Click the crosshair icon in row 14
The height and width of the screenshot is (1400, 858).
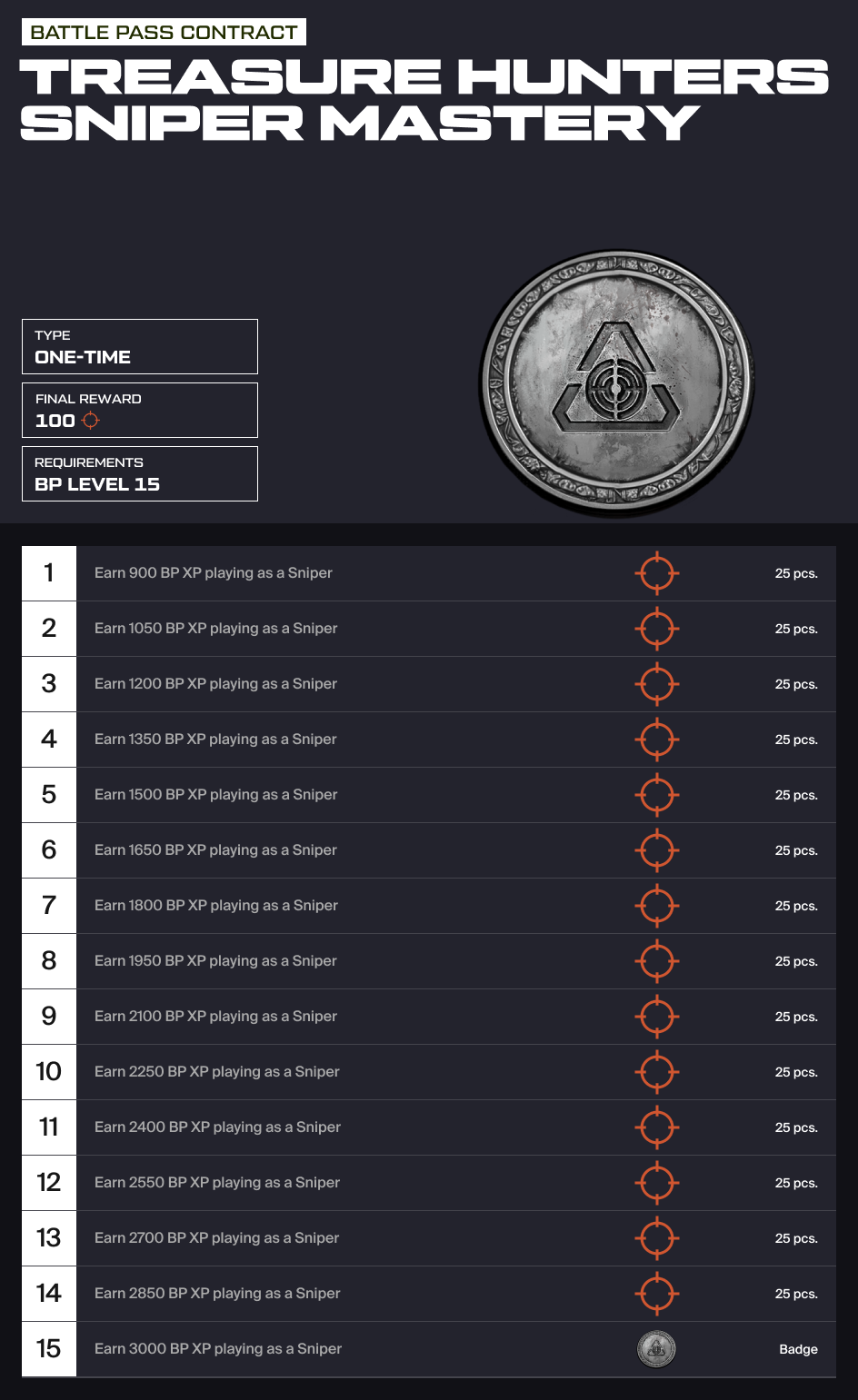click(656, 1294)
